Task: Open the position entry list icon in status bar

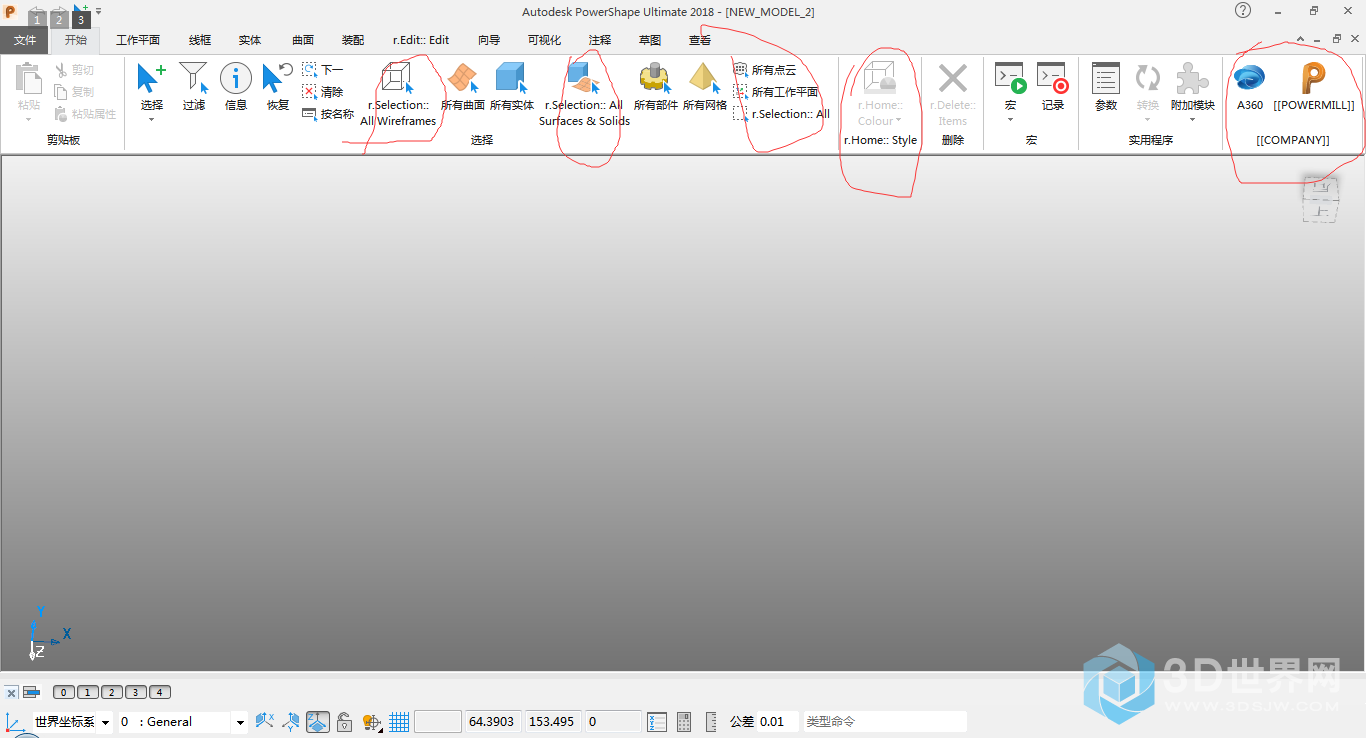Action: (657, 722)
